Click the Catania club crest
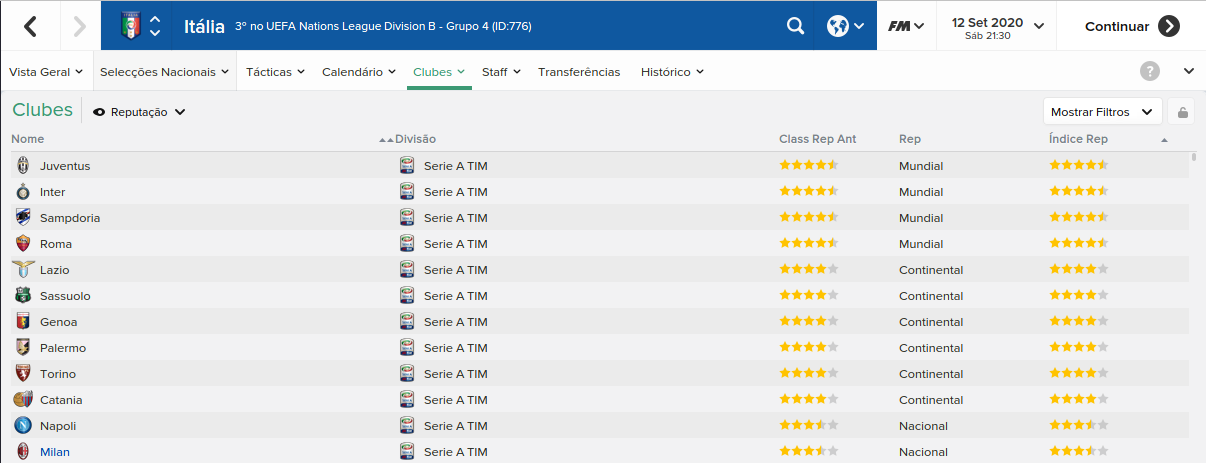Viewport: 1206px width, 463px height. [23, 399]
